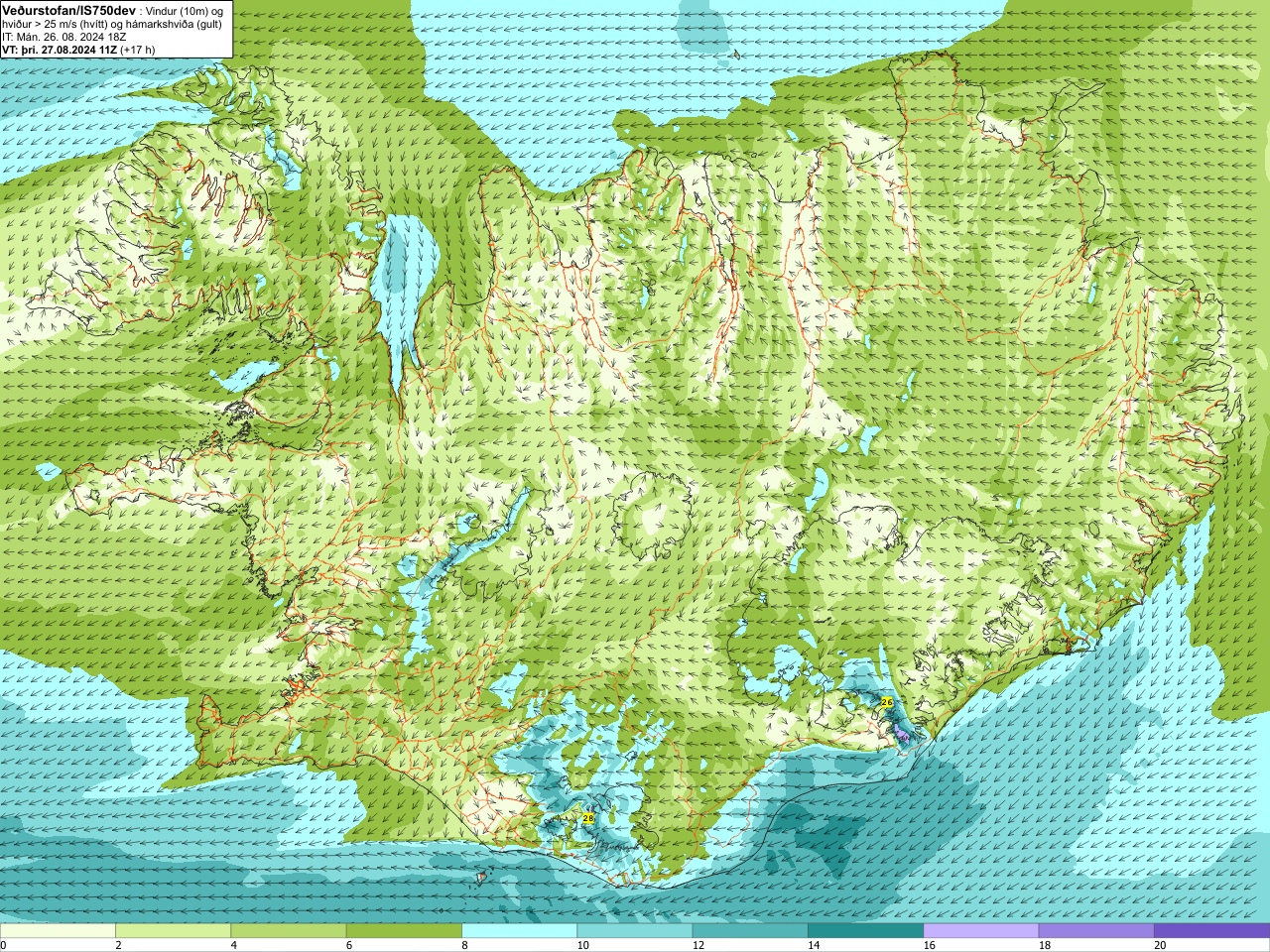Select the 14–16 m/s dark teal legend swatch
This screenshot has width=1270, height=952.
click(865, 931)
